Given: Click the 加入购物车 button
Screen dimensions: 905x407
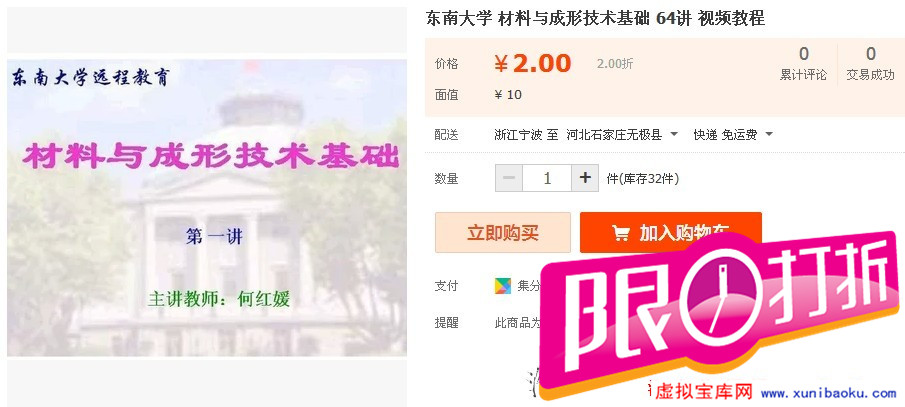Looking at the screenshot, I should (x=671, y=233).
